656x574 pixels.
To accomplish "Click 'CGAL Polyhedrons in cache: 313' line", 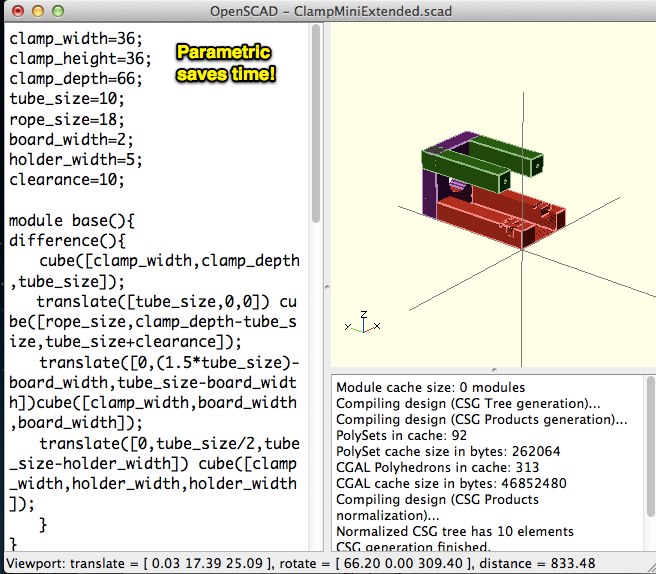I will point(438,467).
